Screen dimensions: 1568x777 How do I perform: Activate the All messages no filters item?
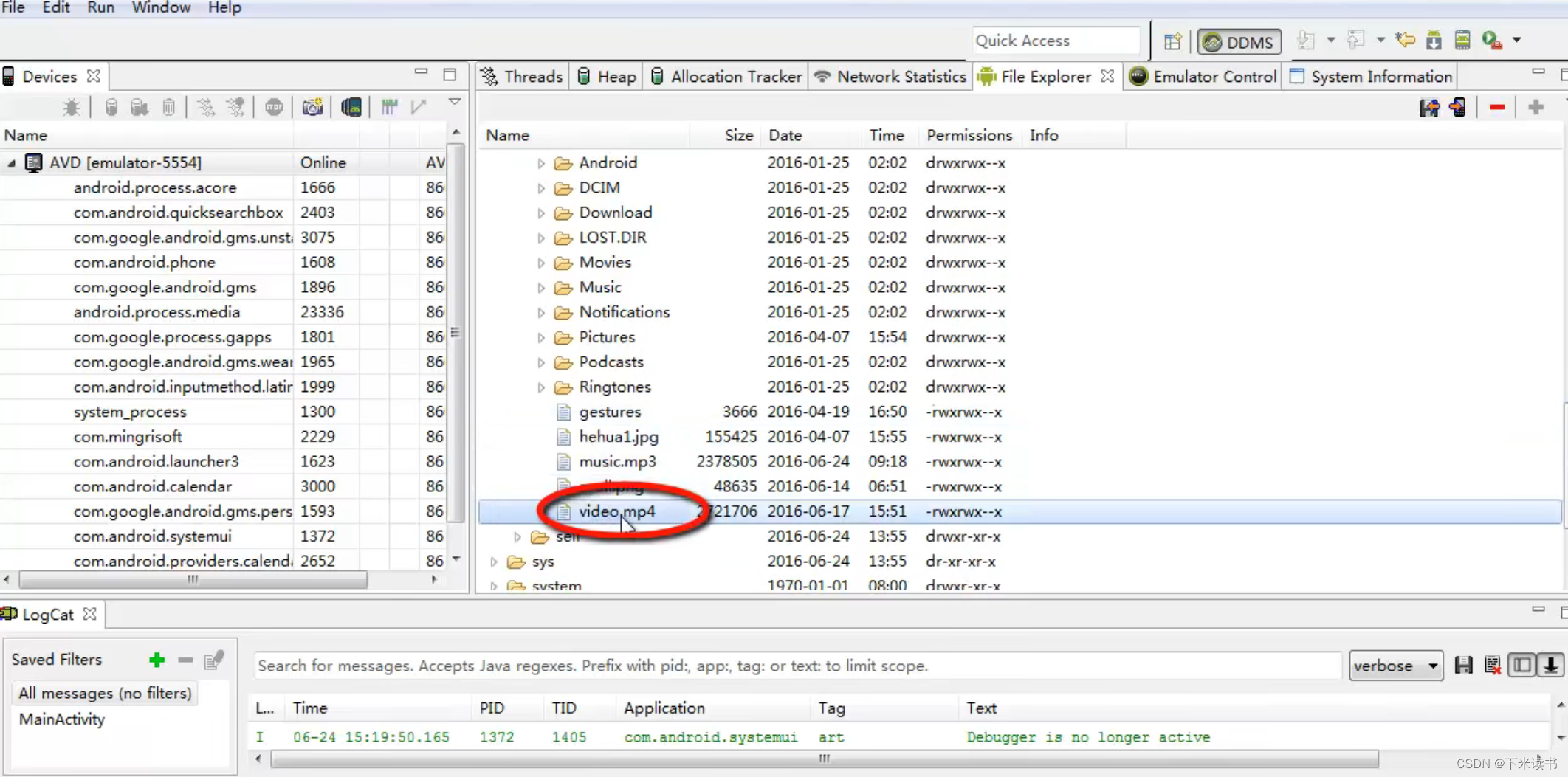pyautogui.click(x=105, y=692)
